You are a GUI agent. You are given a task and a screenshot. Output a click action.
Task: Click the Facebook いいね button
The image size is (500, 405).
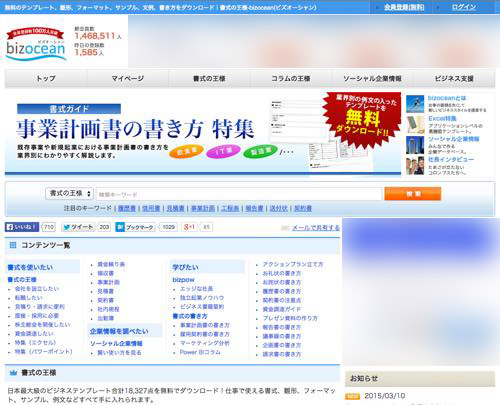22,227
